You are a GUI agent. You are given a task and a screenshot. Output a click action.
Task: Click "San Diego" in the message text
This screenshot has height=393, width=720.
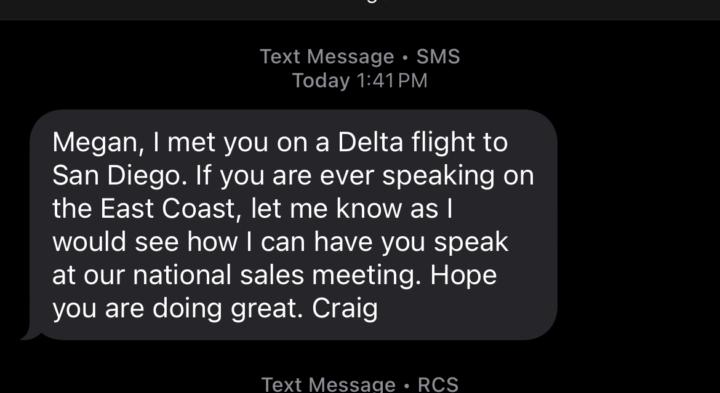click(117, 176)
